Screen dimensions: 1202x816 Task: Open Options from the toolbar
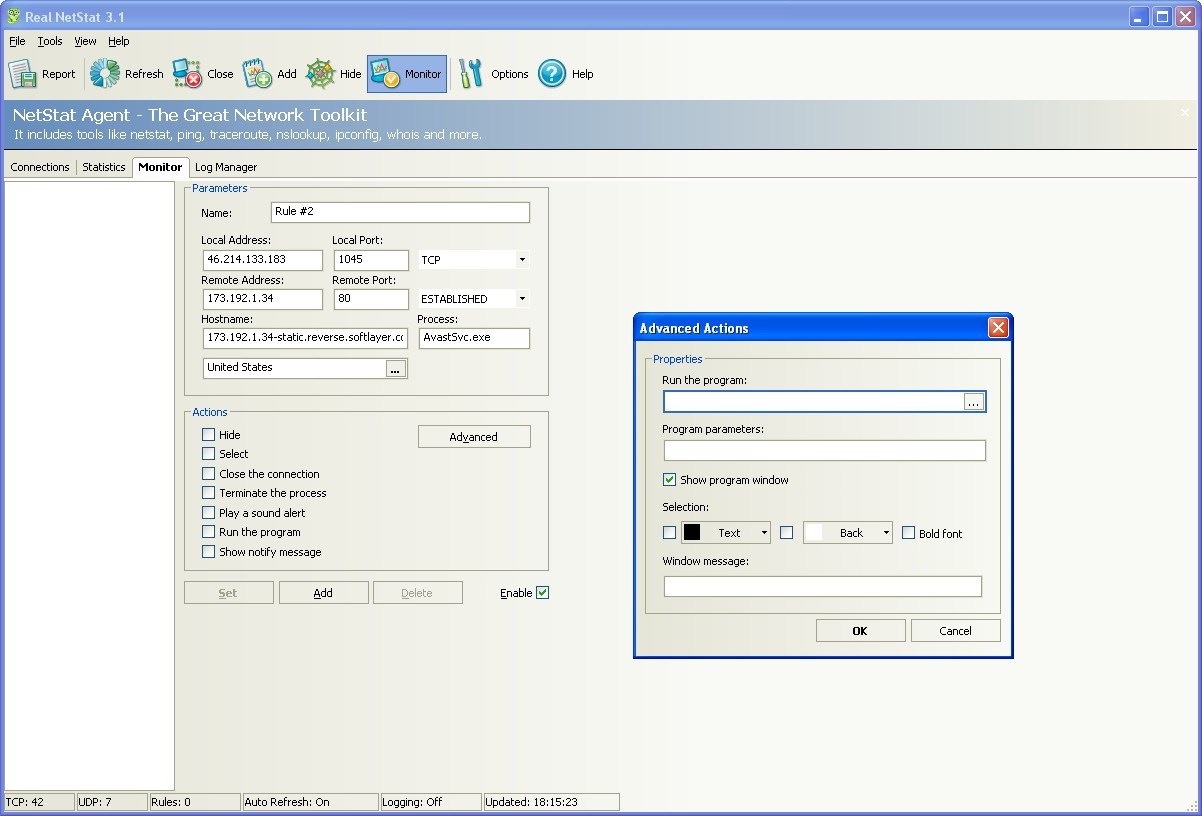coord(492,73)
